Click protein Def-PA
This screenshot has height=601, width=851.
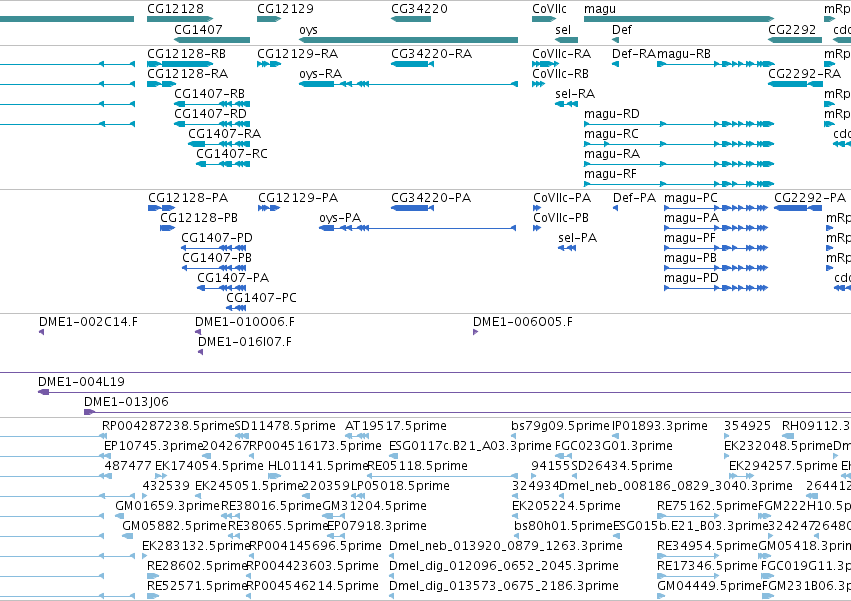[634, 198]
